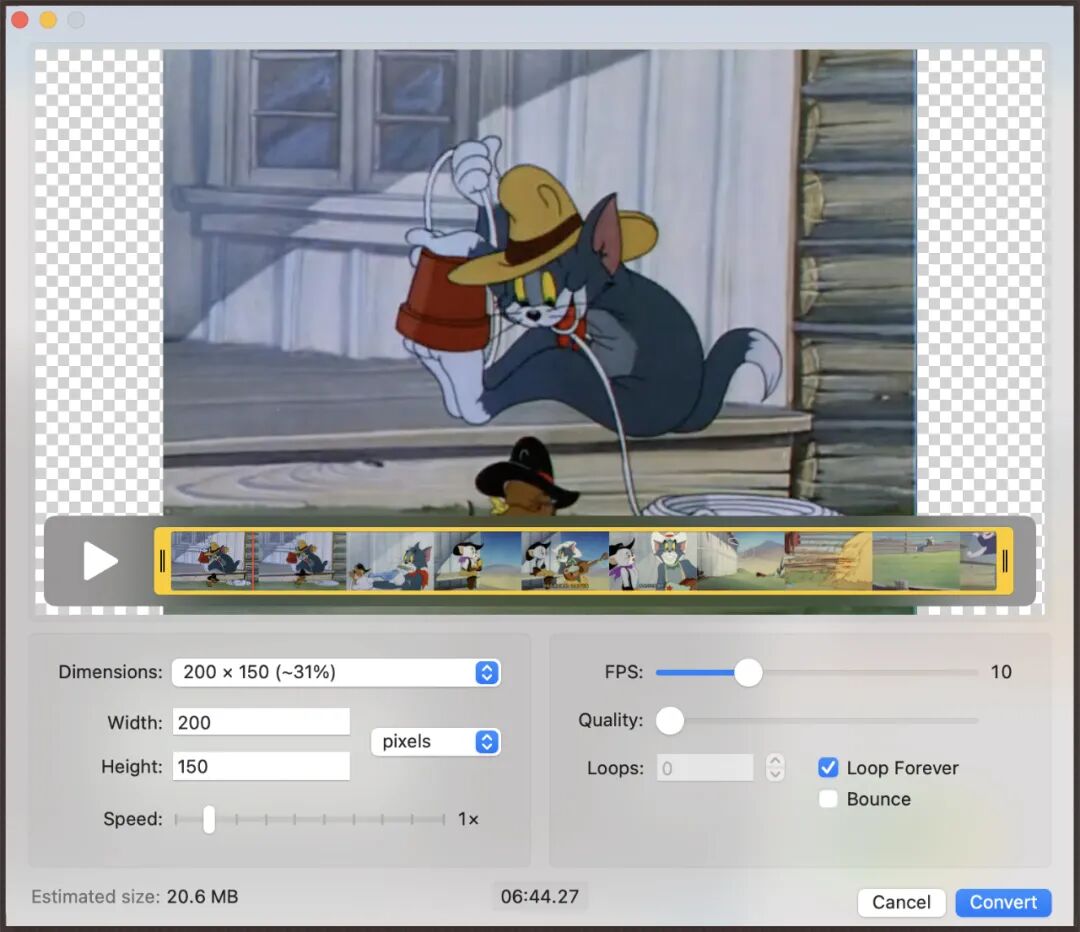
Task: Click the Loops count field
Action: click(x=705, y=768)
